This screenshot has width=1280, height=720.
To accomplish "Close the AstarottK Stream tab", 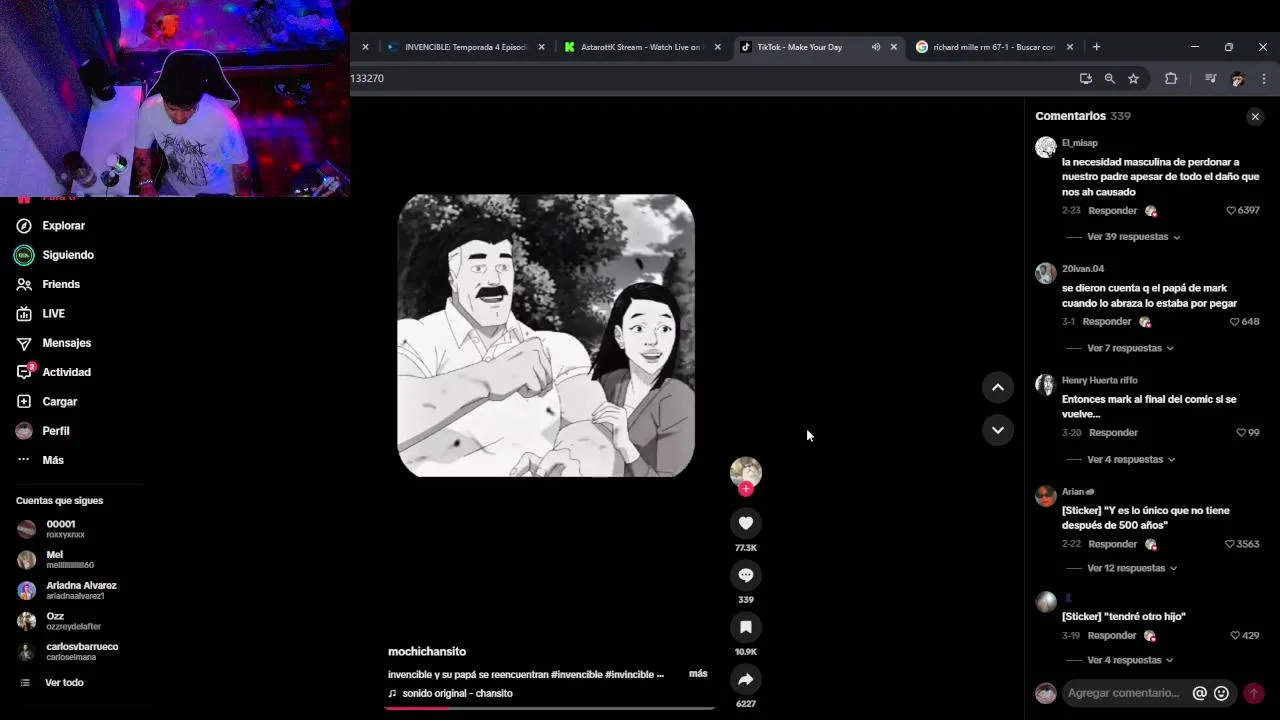I will click(717, 47).
